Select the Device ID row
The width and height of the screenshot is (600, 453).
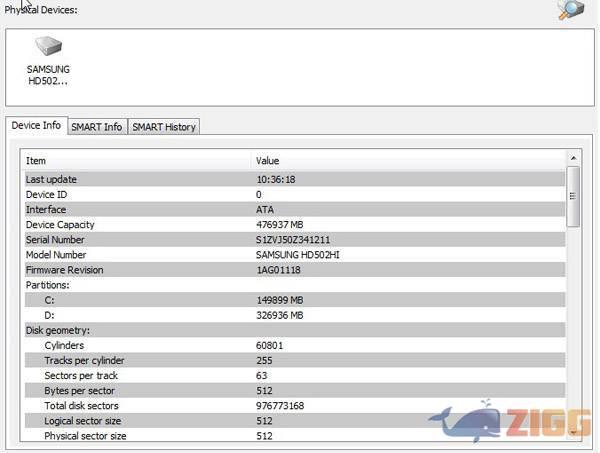click(x=295, y=194)
